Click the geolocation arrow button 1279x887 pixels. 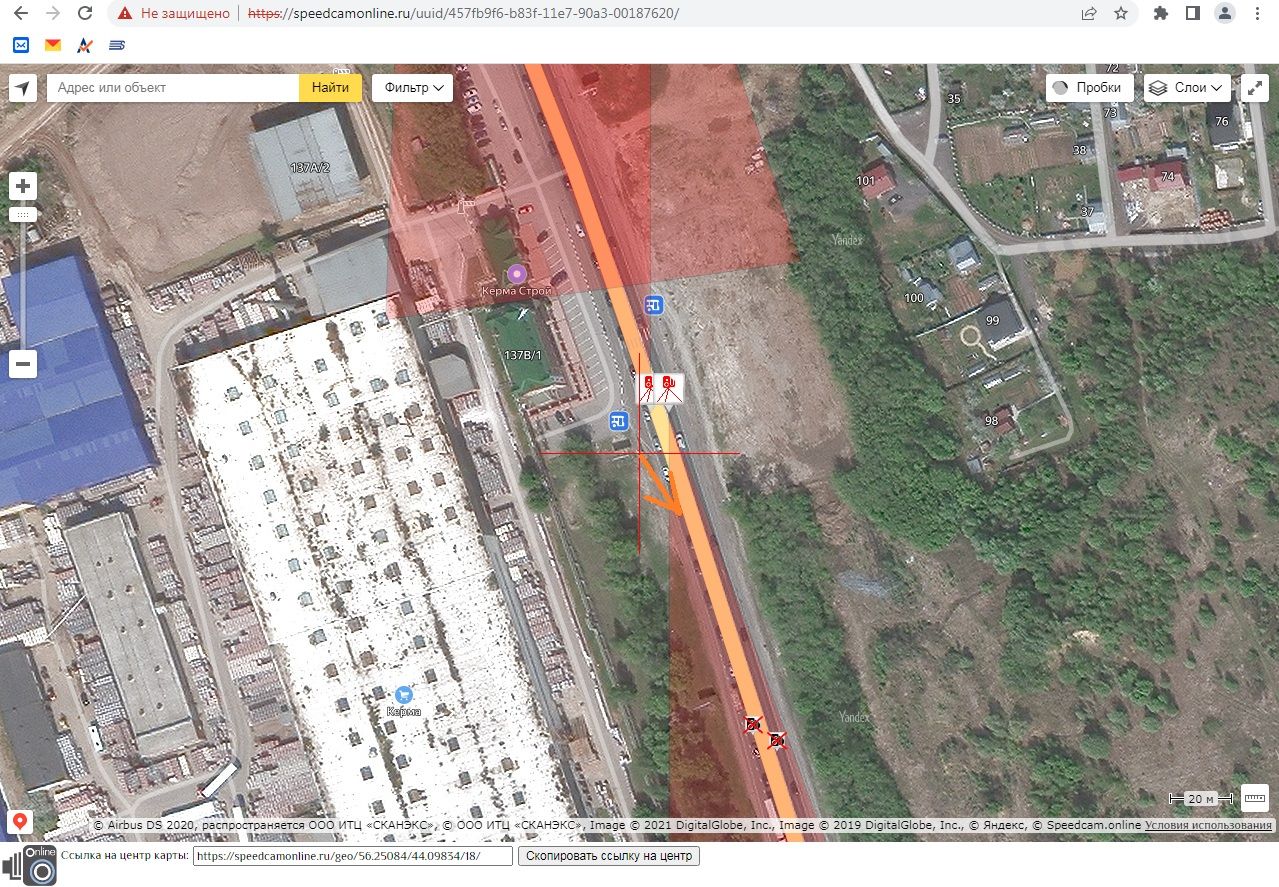23,88
